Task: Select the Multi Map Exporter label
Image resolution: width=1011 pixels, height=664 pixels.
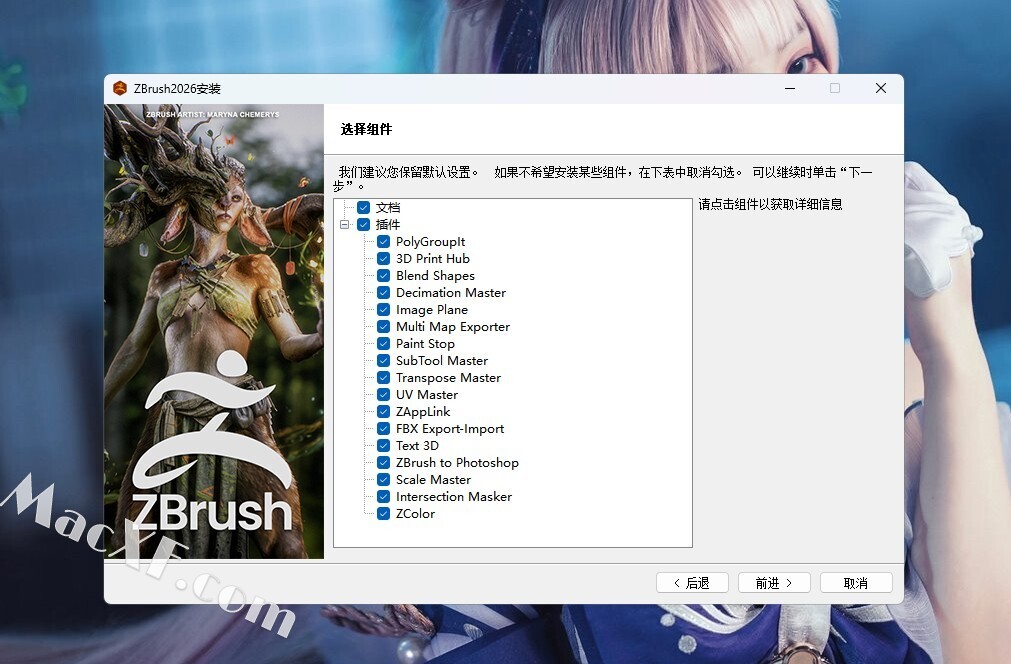Action: 453,327
